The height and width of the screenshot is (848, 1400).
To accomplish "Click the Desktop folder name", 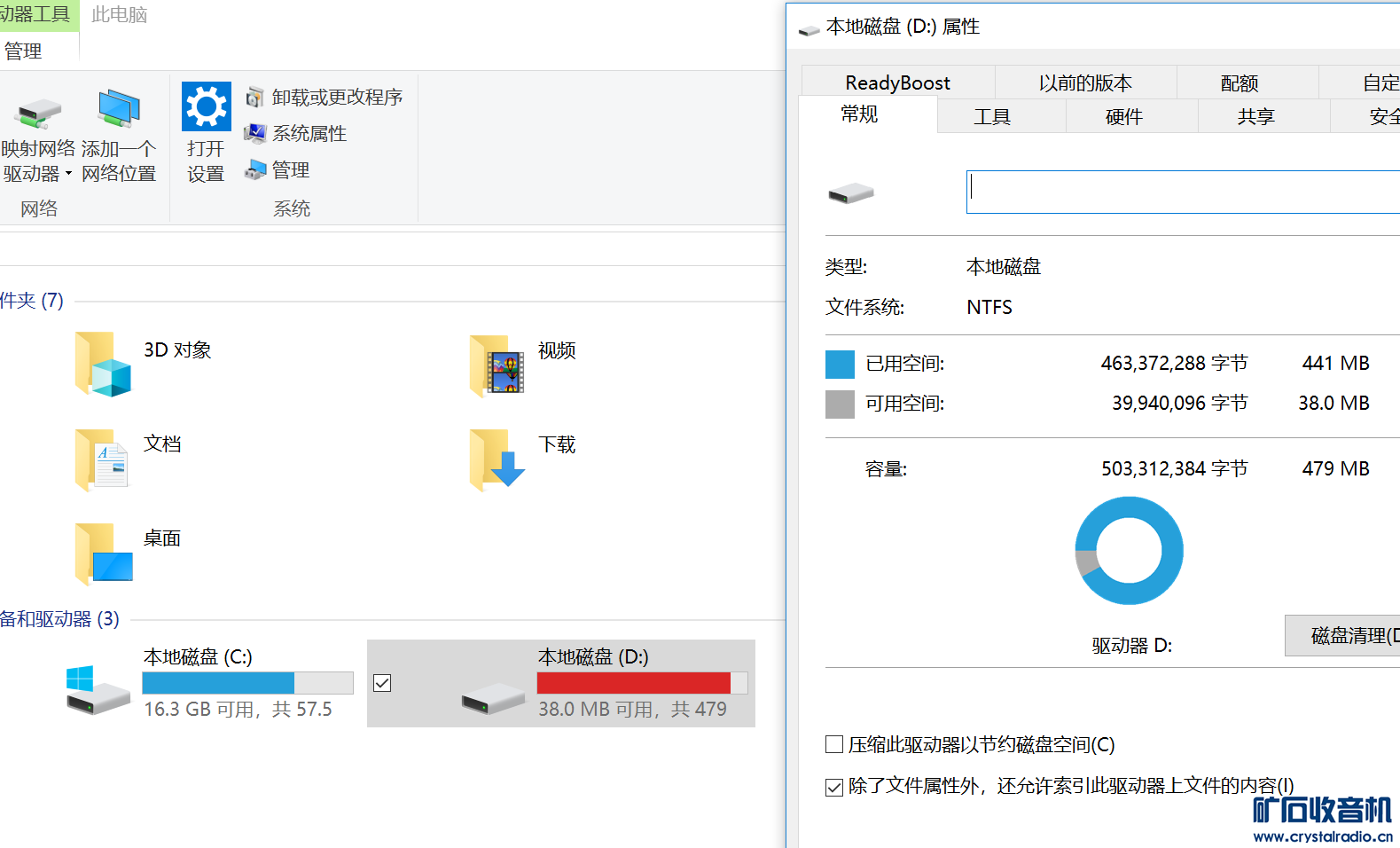I will pos(162,538).
